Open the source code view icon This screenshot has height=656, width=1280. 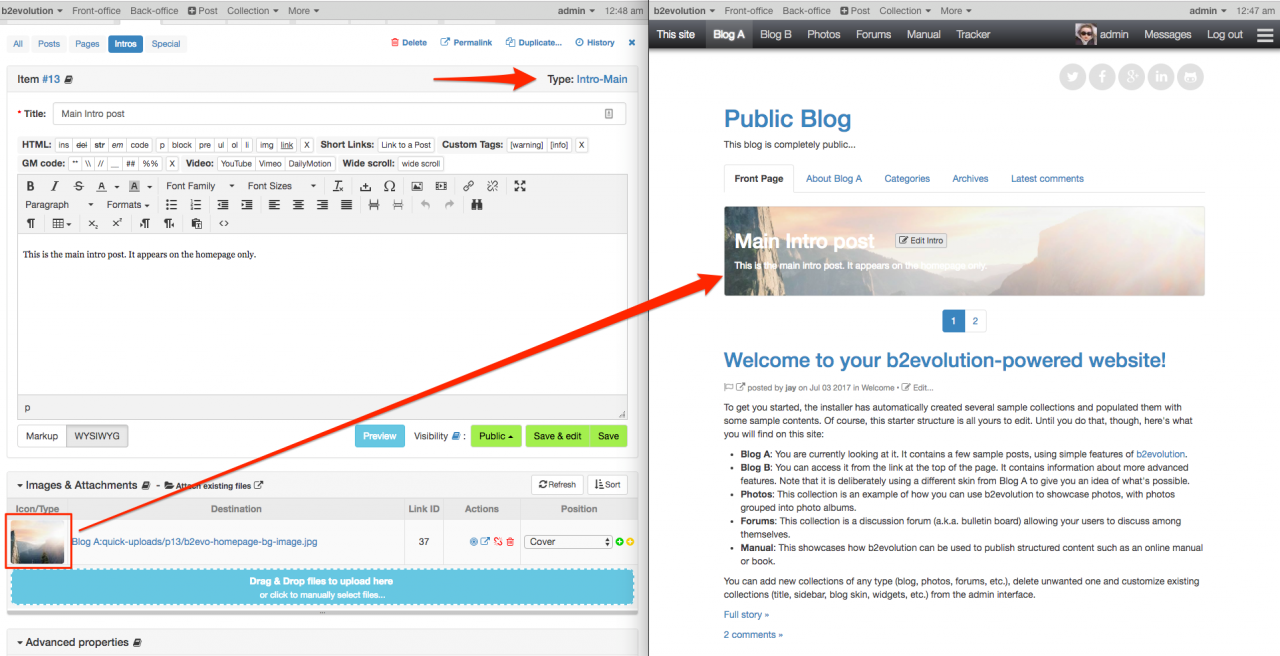click(223, 224)
